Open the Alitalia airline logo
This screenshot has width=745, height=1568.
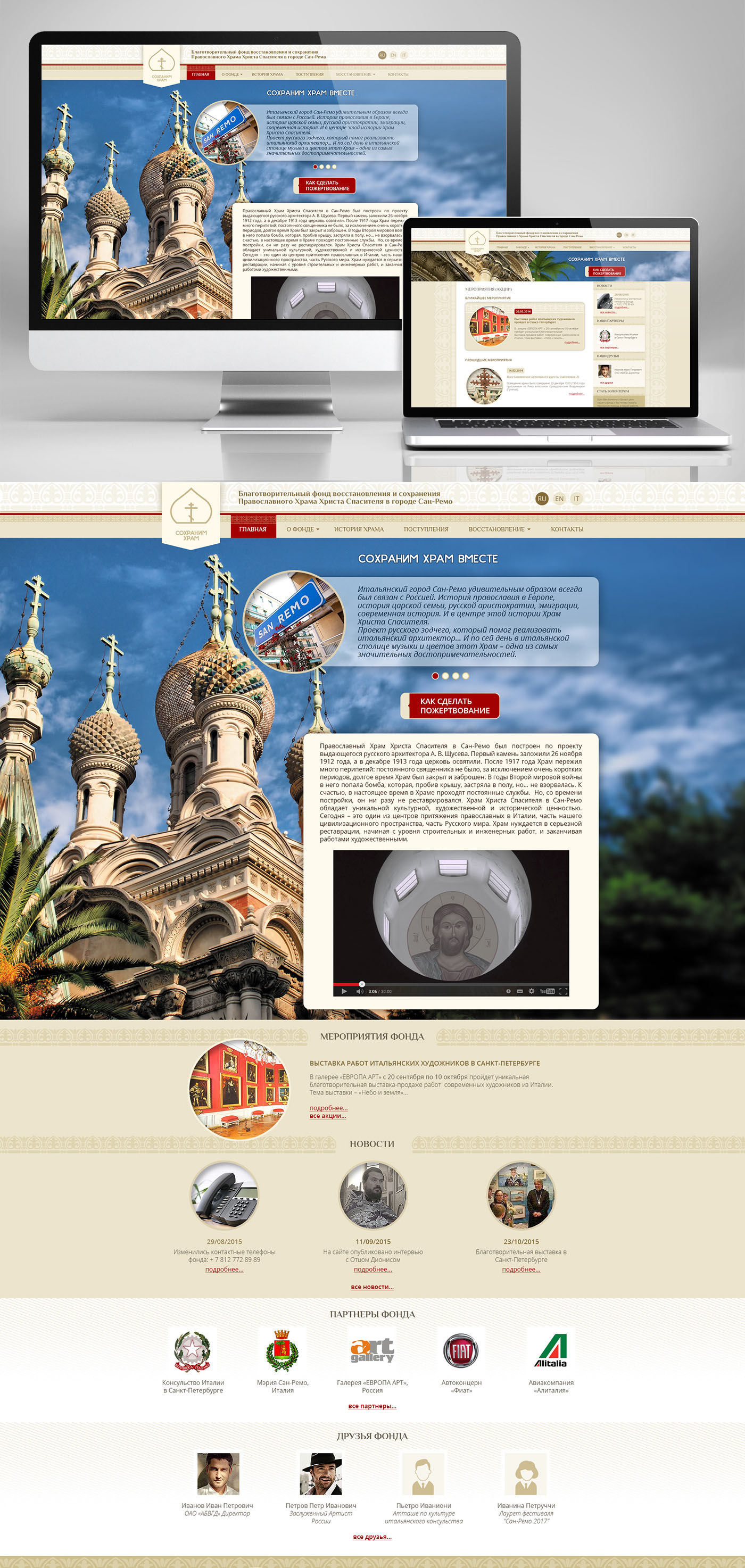click(x=551, y=1351)
